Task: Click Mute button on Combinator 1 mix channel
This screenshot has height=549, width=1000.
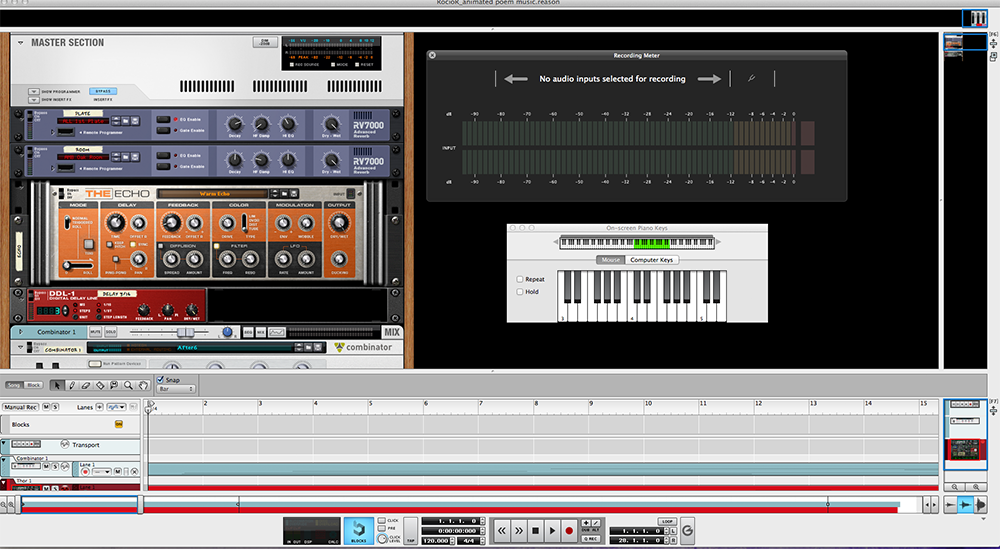Action: tap(95, 332)
